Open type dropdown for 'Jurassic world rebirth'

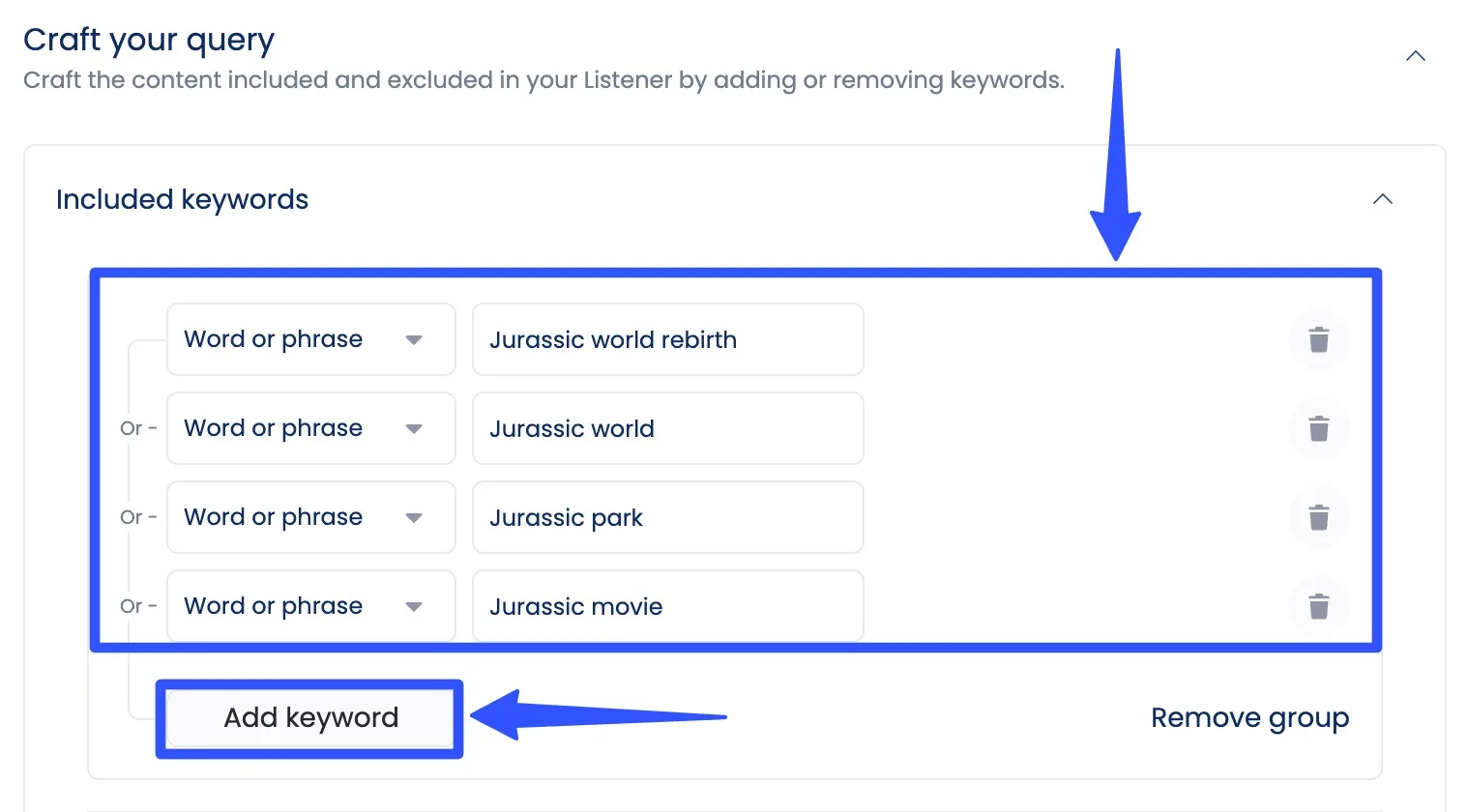pos(310,339)
